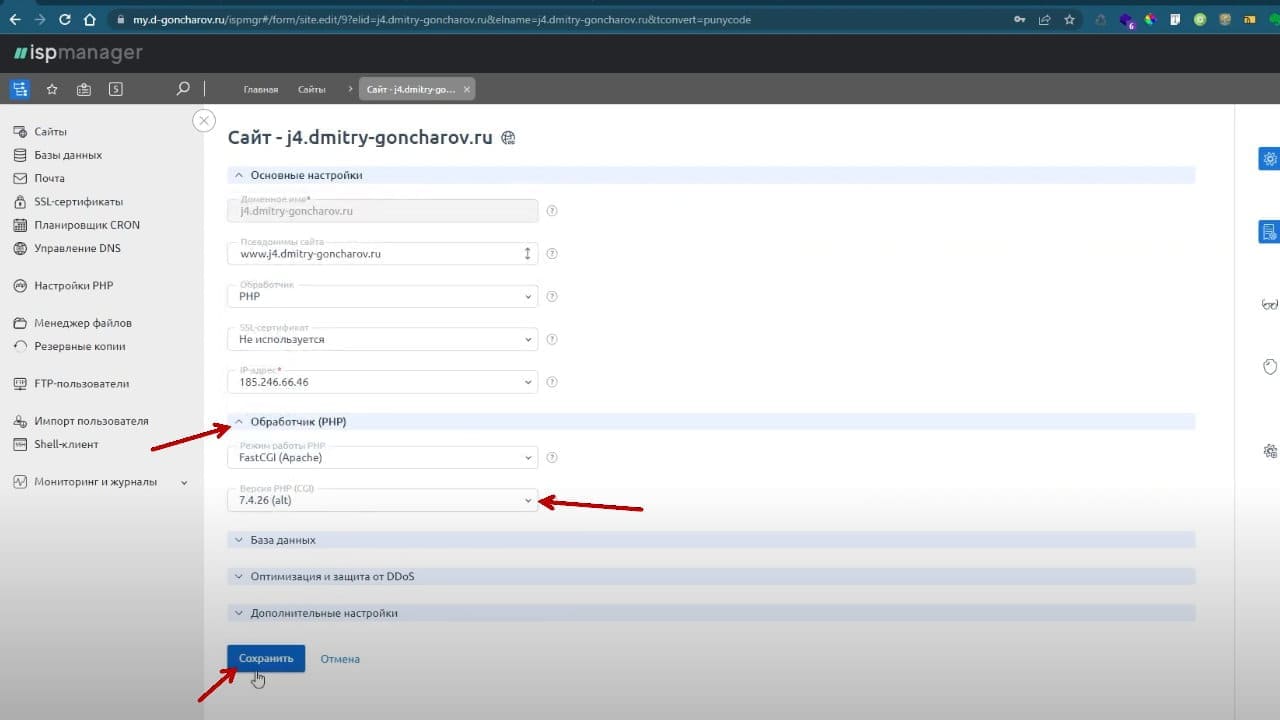Click the ispmanager logo
The image size is (1280, 720).
tap(77, 53)
